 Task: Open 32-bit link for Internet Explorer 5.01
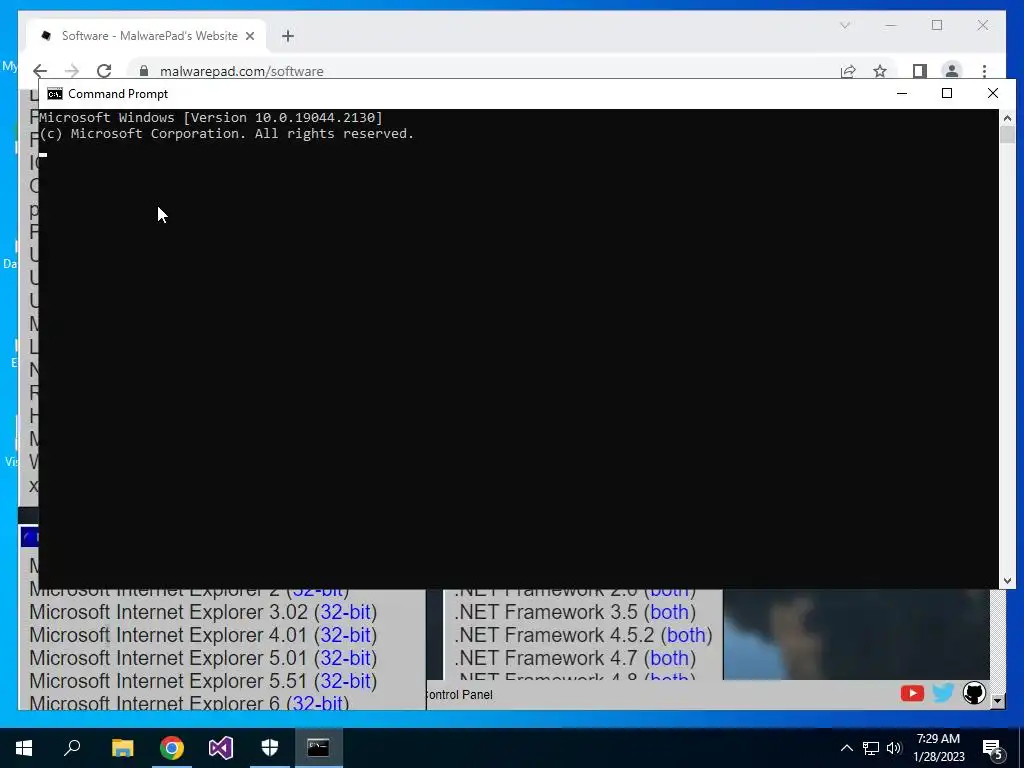click(x=345, y=658)
